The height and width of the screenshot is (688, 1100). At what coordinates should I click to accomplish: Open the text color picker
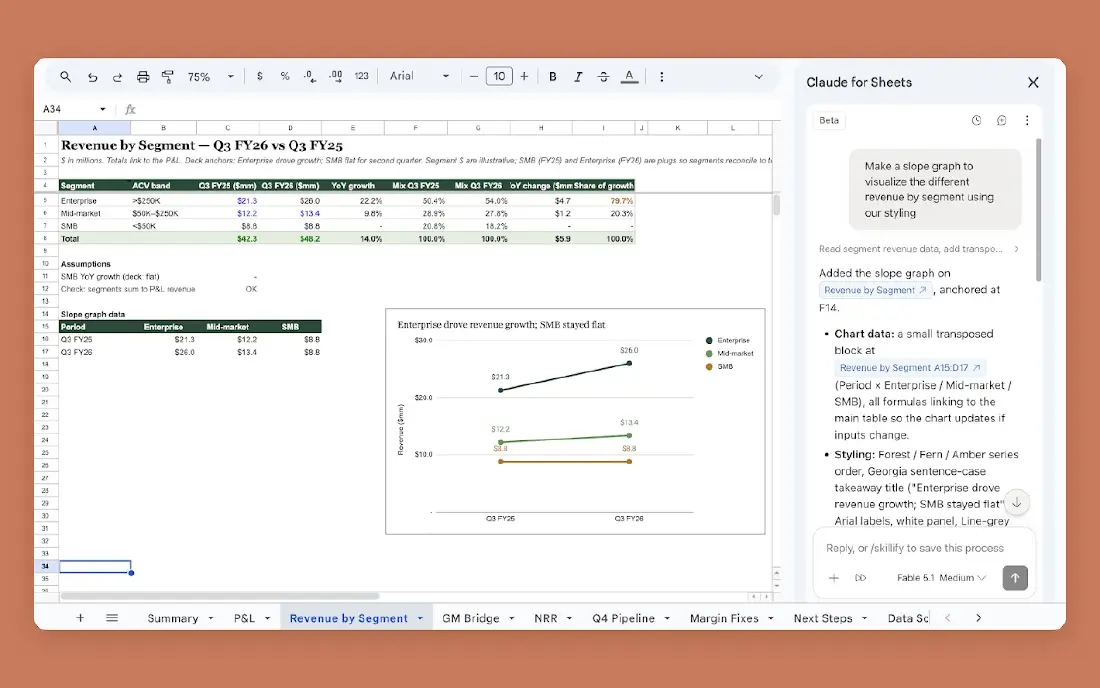click(629, 77)
